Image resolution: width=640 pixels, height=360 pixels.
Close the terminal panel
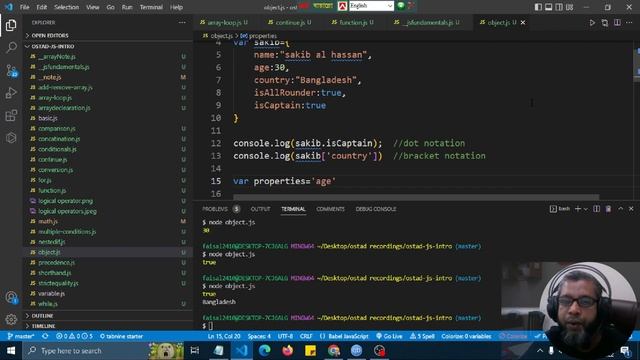[631, 209]
